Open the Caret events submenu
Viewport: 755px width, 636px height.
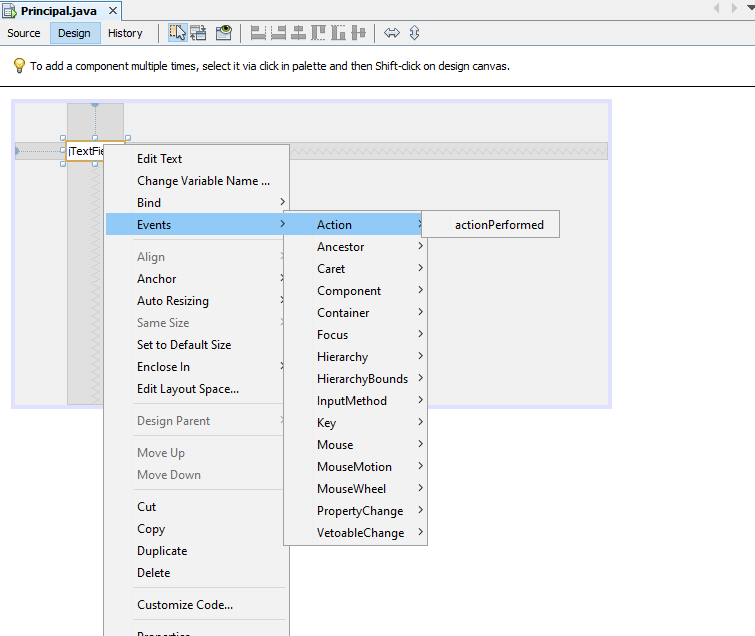[355, 269]
